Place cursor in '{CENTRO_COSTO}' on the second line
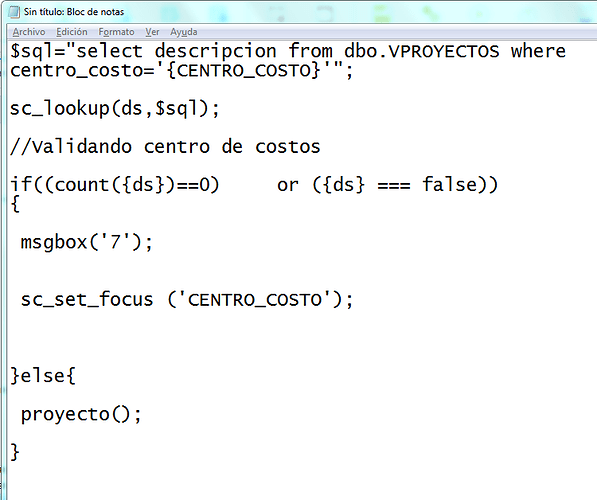This screenshot has height=500, width=597. 244,71
